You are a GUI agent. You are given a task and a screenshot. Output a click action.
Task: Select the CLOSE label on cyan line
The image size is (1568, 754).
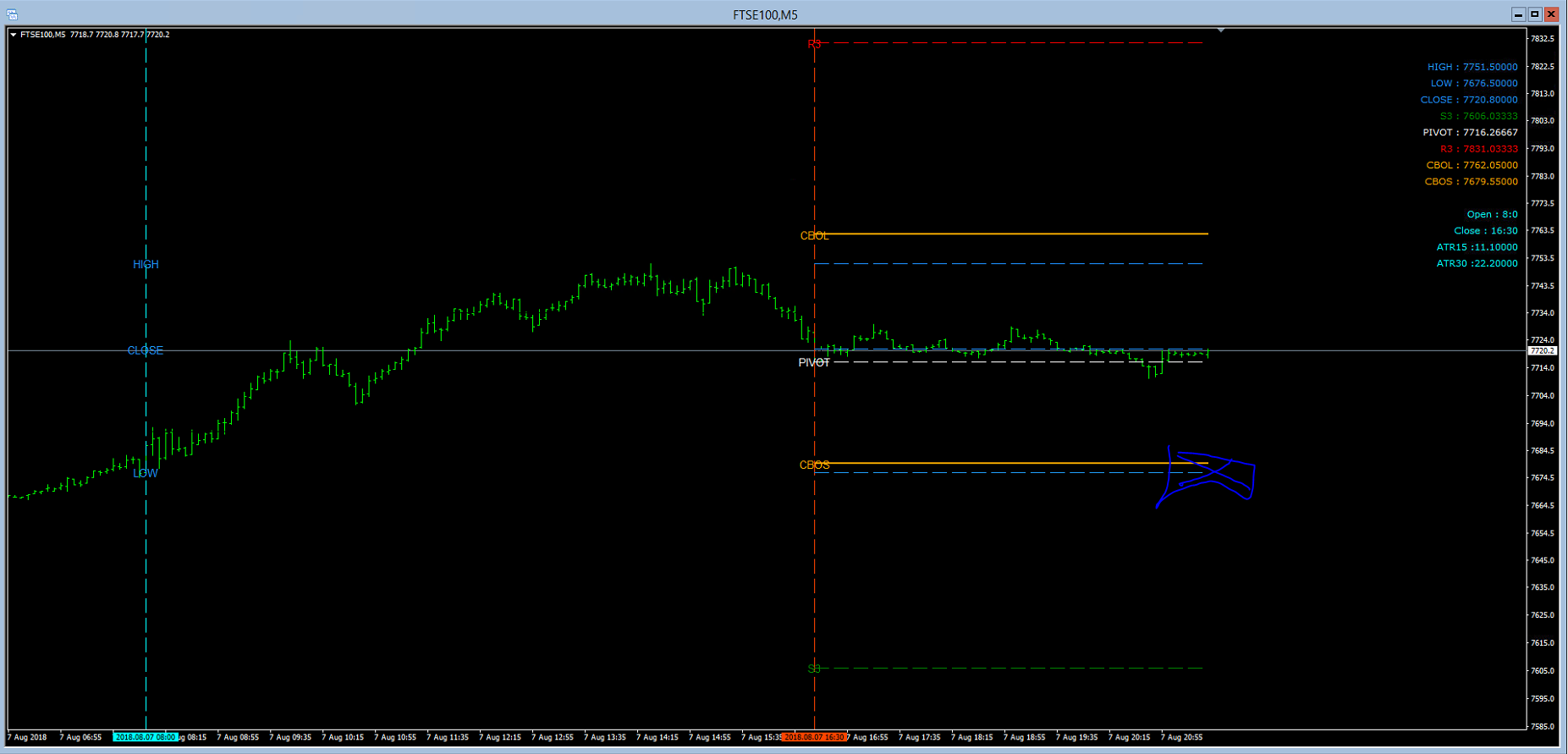pos(145,350)
